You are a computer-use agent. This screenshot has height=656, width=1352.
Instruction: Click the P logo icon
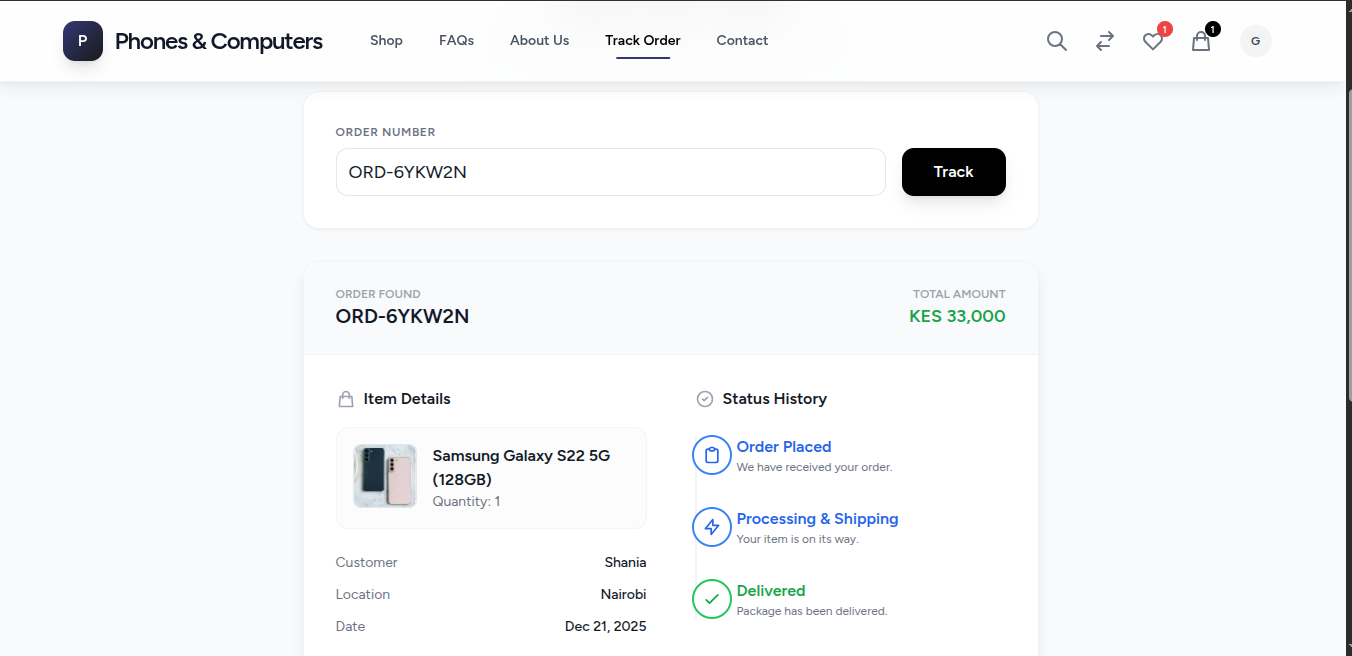click(83, 41)
